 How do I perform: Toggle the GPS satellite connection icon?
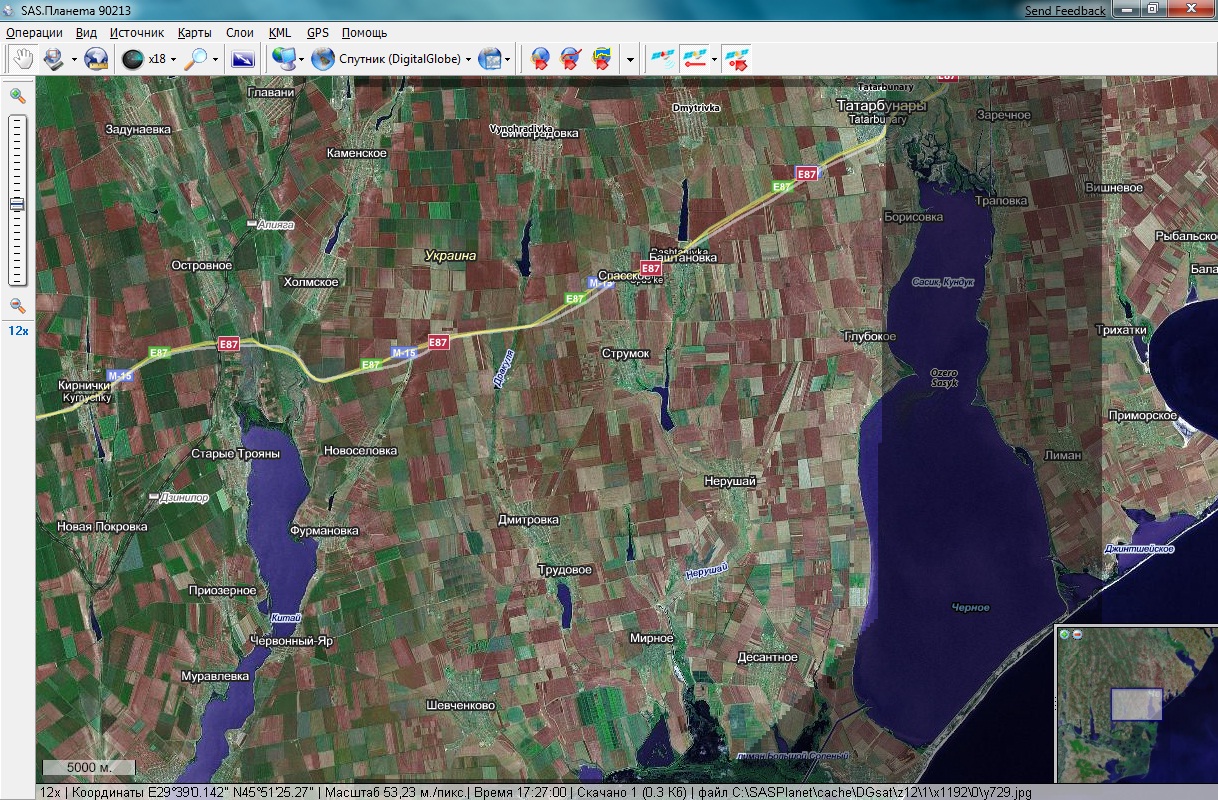point(661,59)
